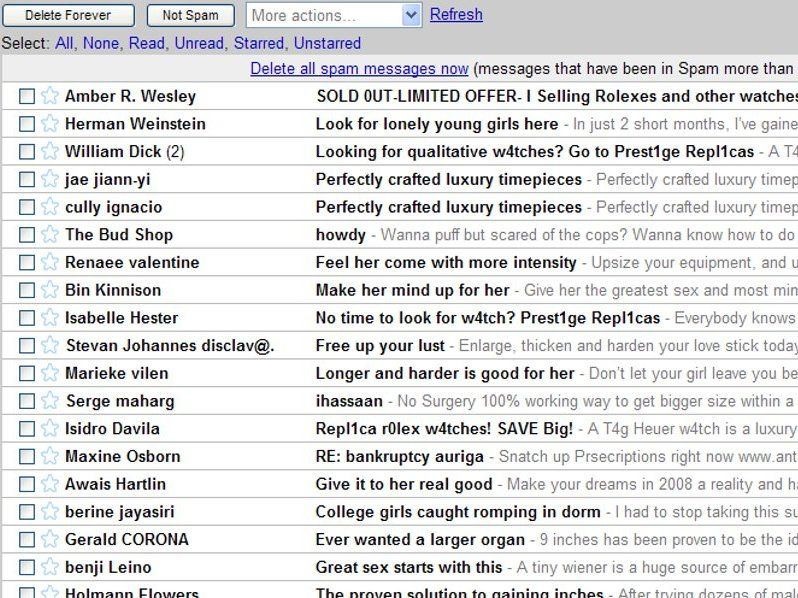The image size is (798, 598).
Task: Star the Bin Kinnison message
Action: click(x=50, y=290)
